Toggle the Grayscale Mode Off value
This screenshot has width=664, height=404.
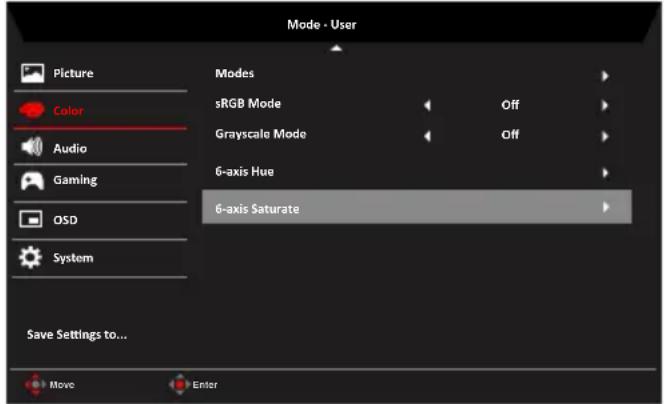click(x=510, y=135)
